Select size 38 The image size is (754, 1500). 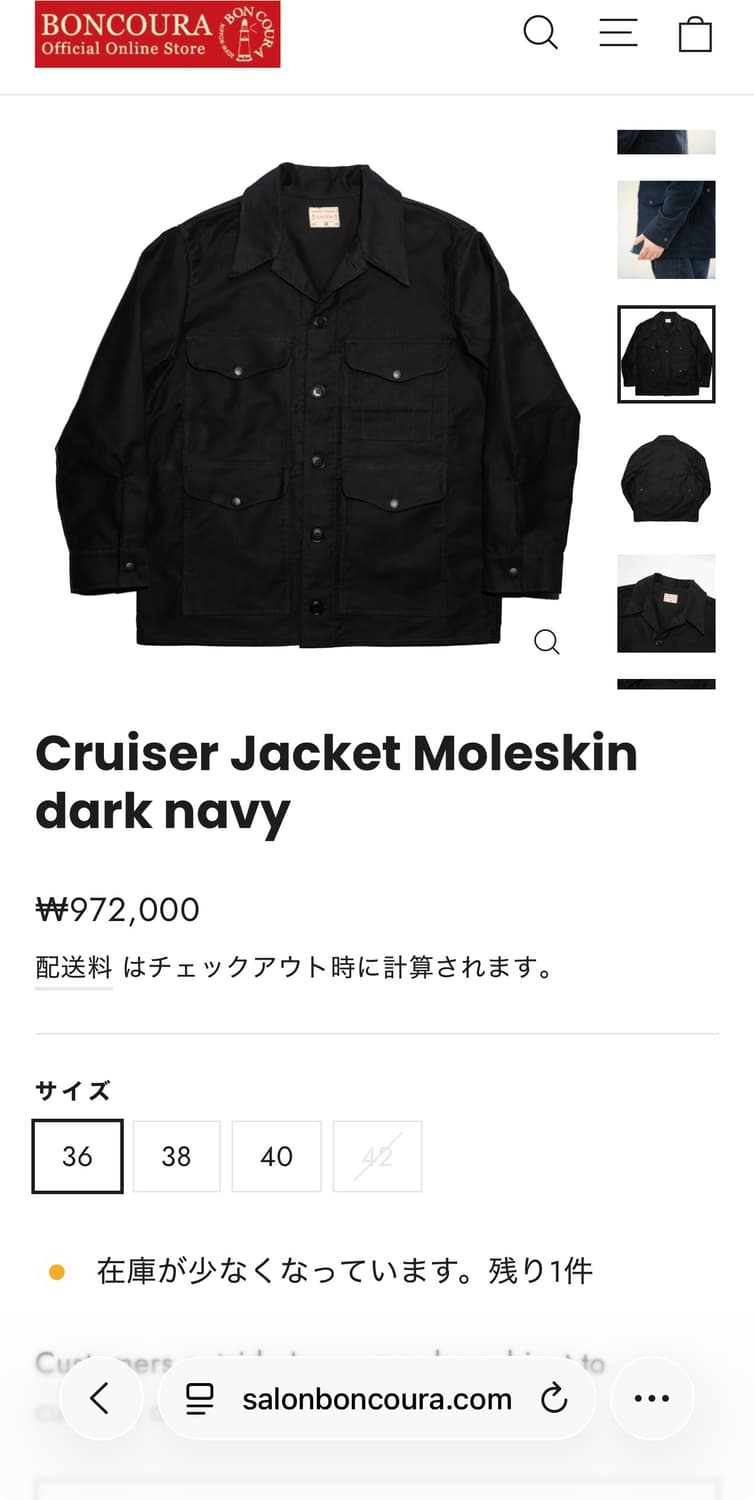point(176,1156)
